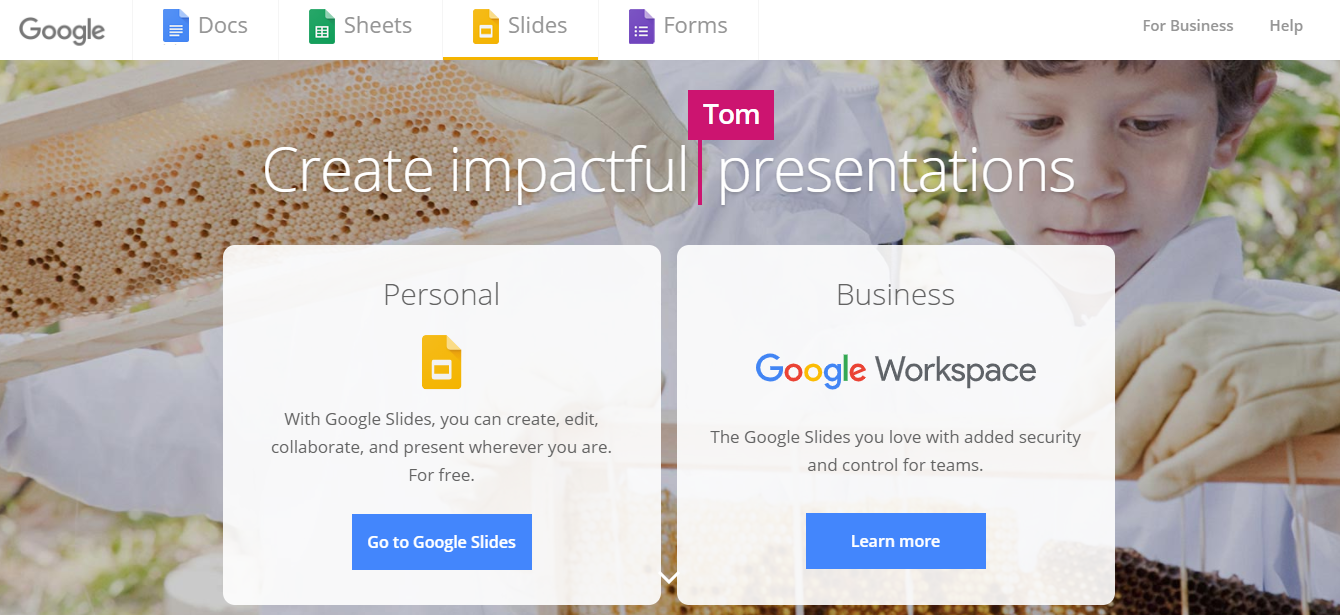The width and height of the screenshot is (1340, 615).
Task: Switch to the Sheets tab
Action: tap(377, 26)
